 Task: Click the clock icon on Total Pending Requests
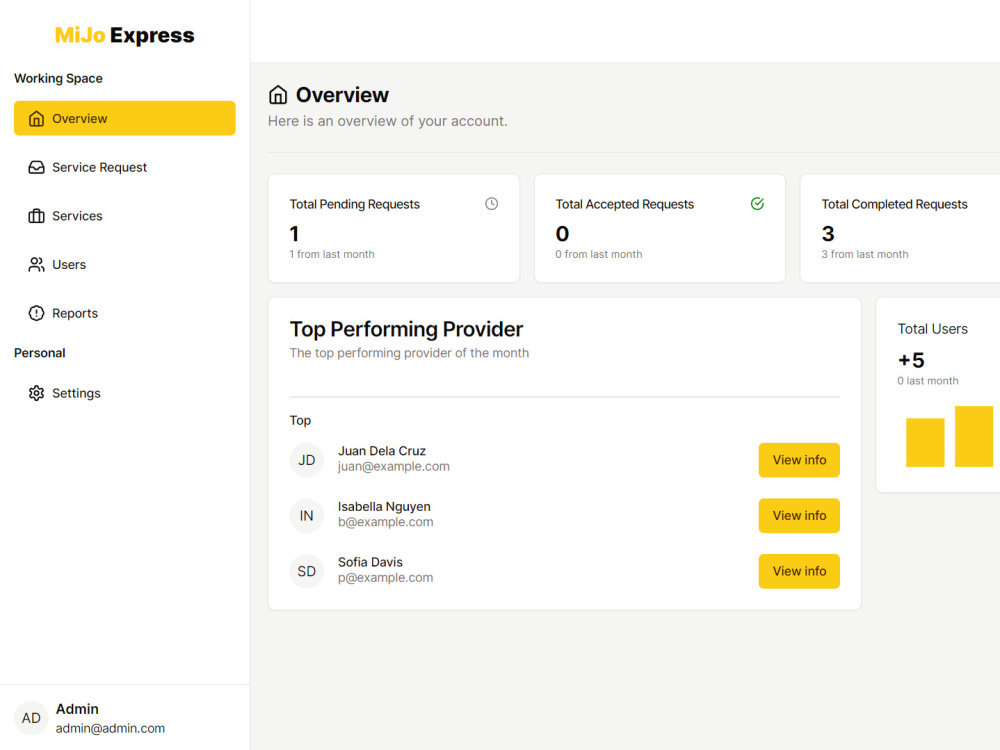491,203
